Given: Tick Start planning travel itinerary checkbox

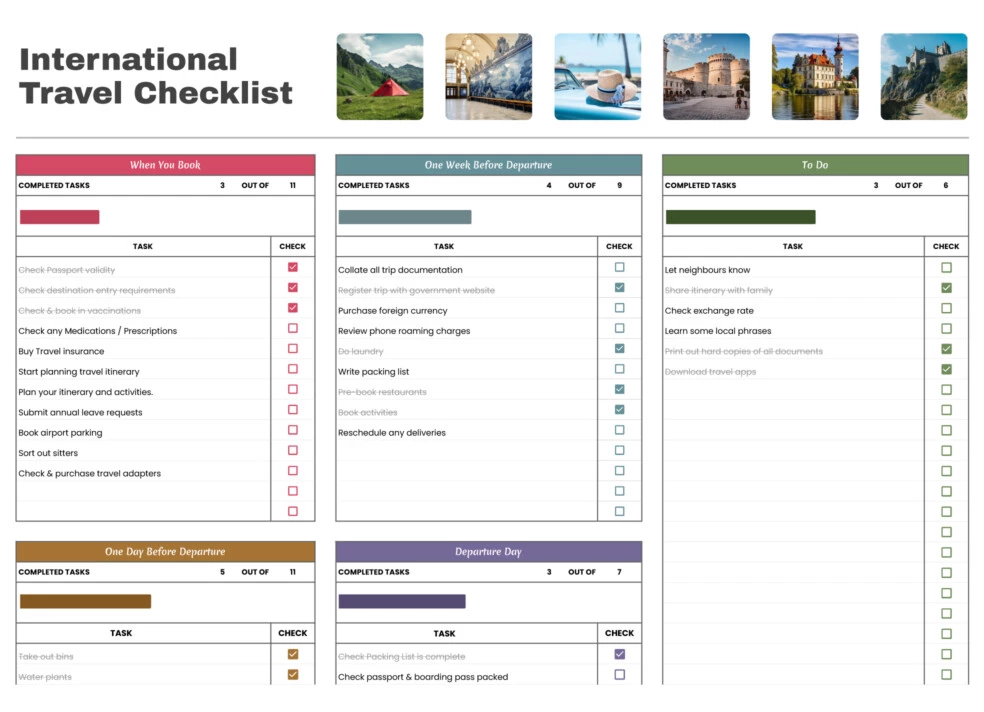Looking at the screenshot, I should 292,369.
